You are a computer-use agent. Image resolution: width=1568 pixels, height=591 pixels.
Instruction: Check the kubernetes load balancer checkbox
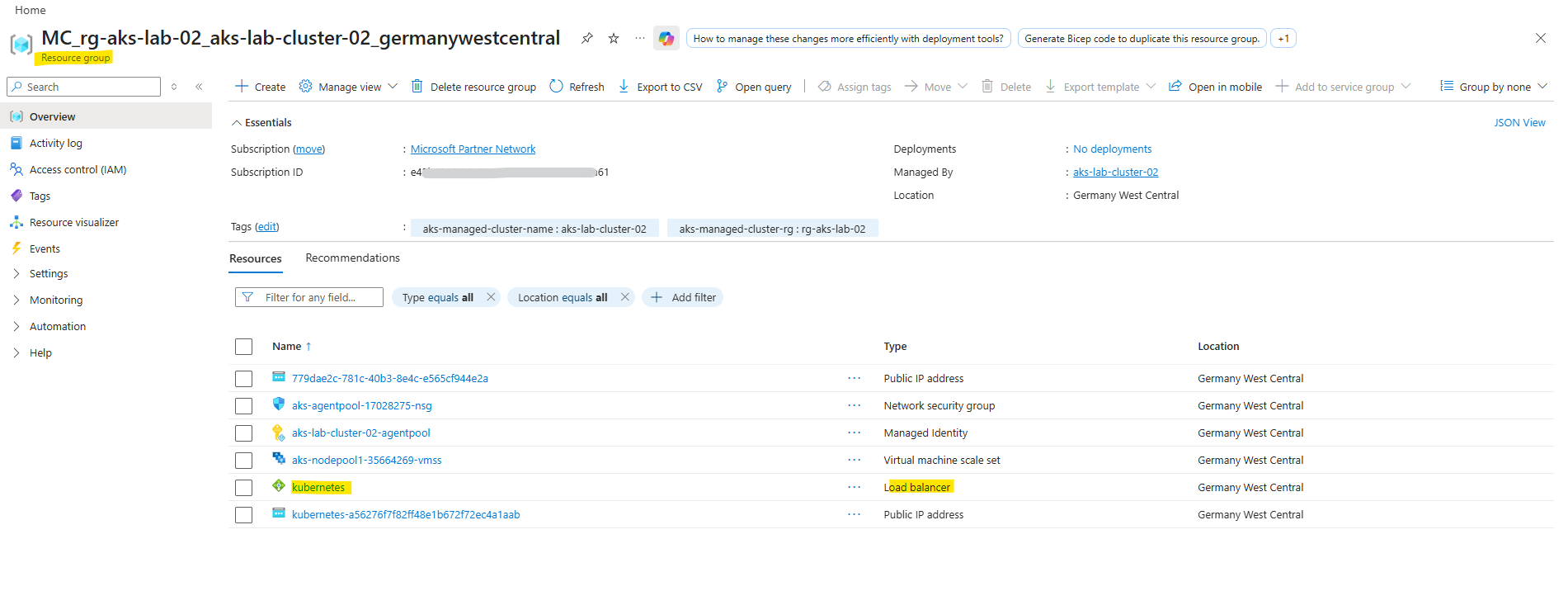coord(243,488)
